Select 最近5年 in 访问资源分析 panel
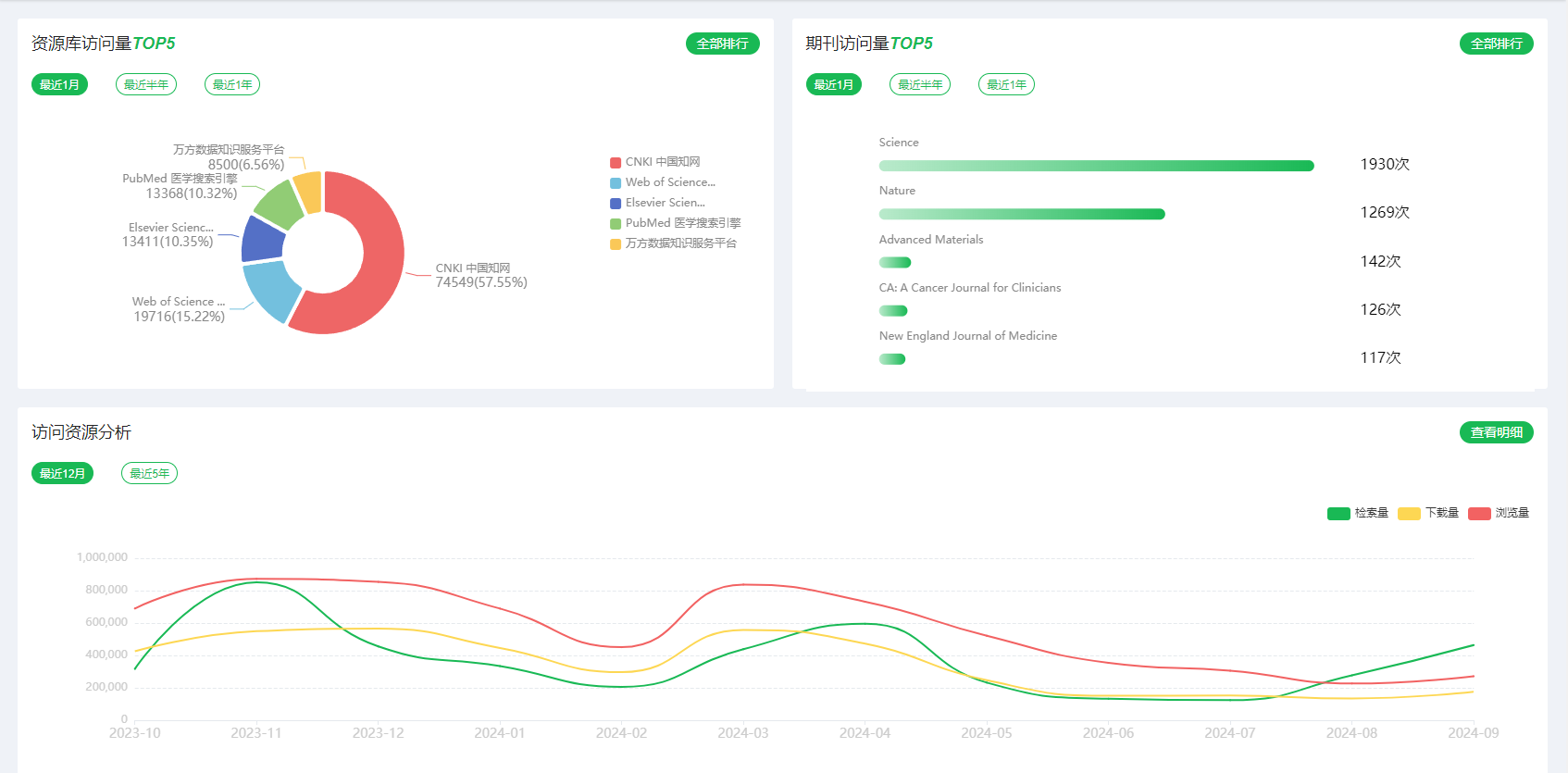1568x773 pixels. pyautogui.click(x=149, y=473)
